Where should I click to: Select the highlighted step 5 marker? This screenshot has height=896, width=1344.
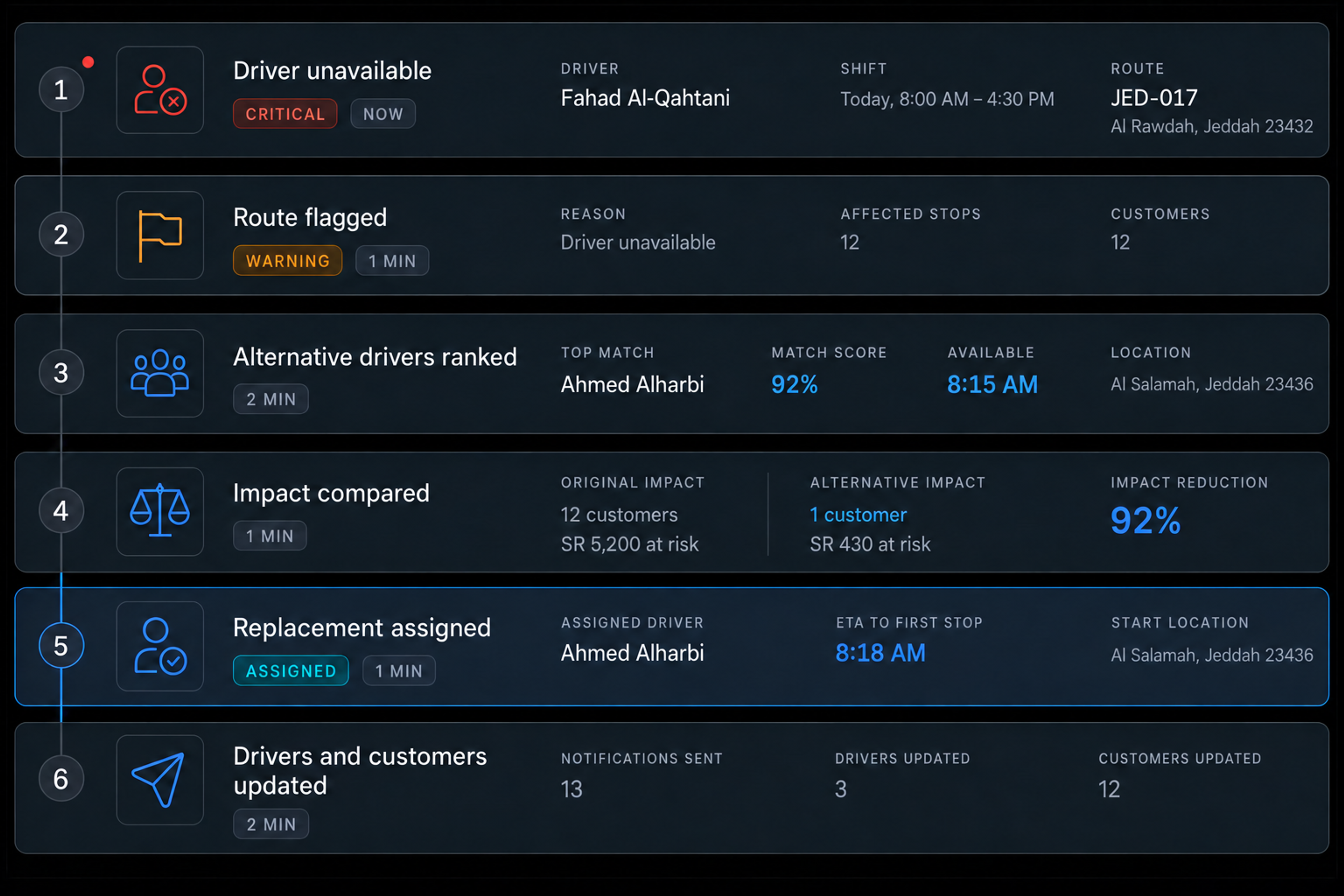61,646
